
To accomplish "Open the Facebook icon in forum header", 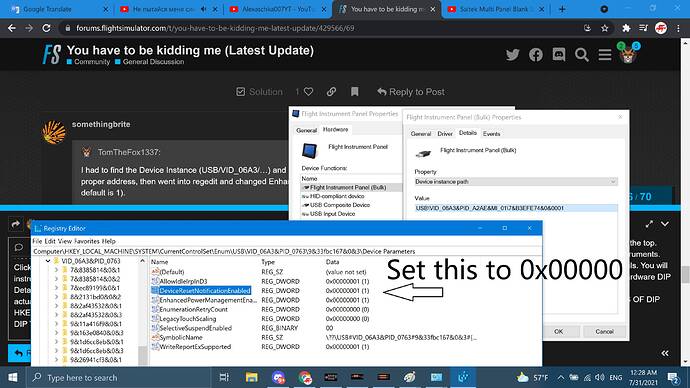I will point(536,55).
